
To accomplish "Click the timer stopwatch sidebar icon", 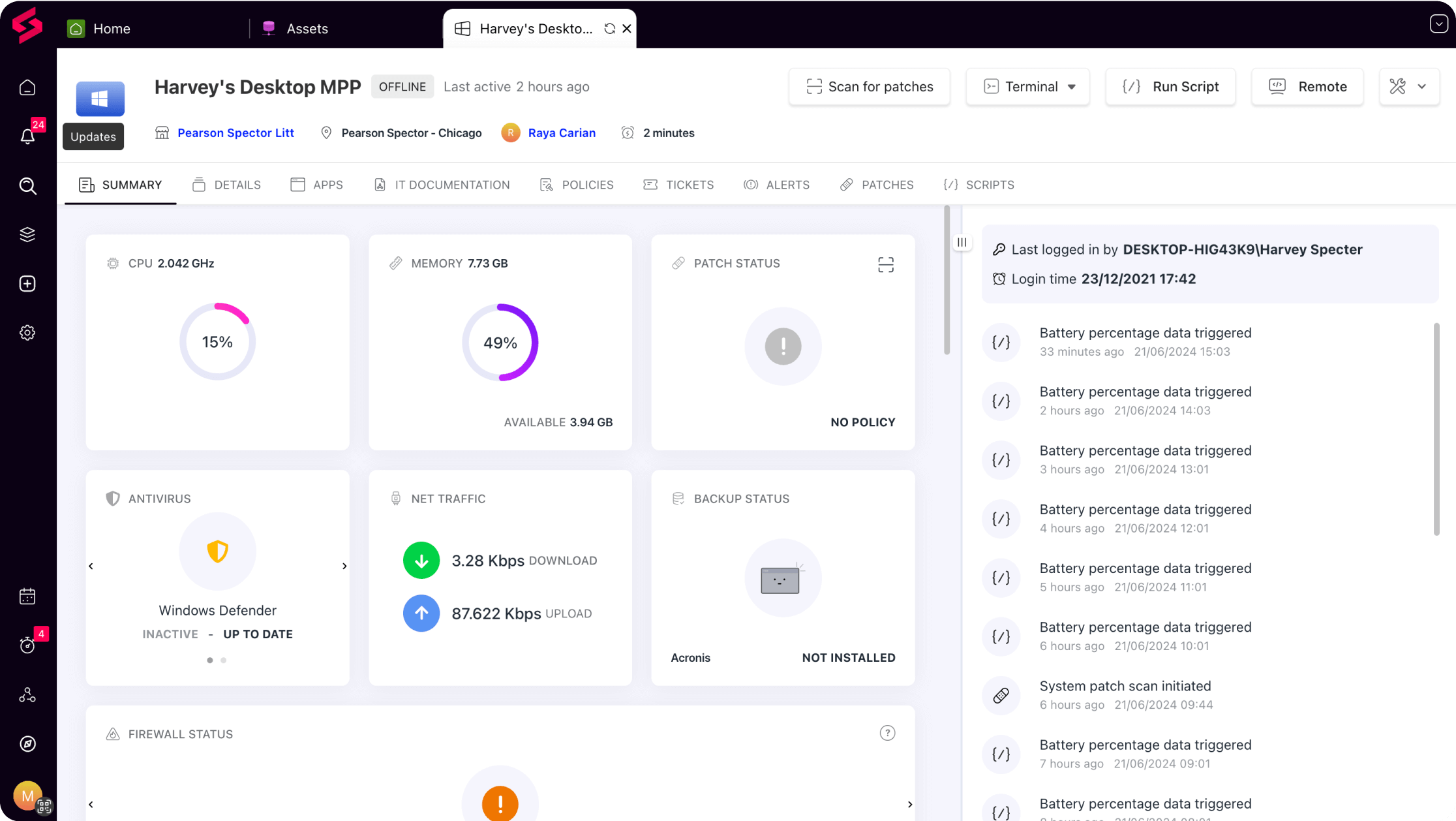I will point(27,645).
